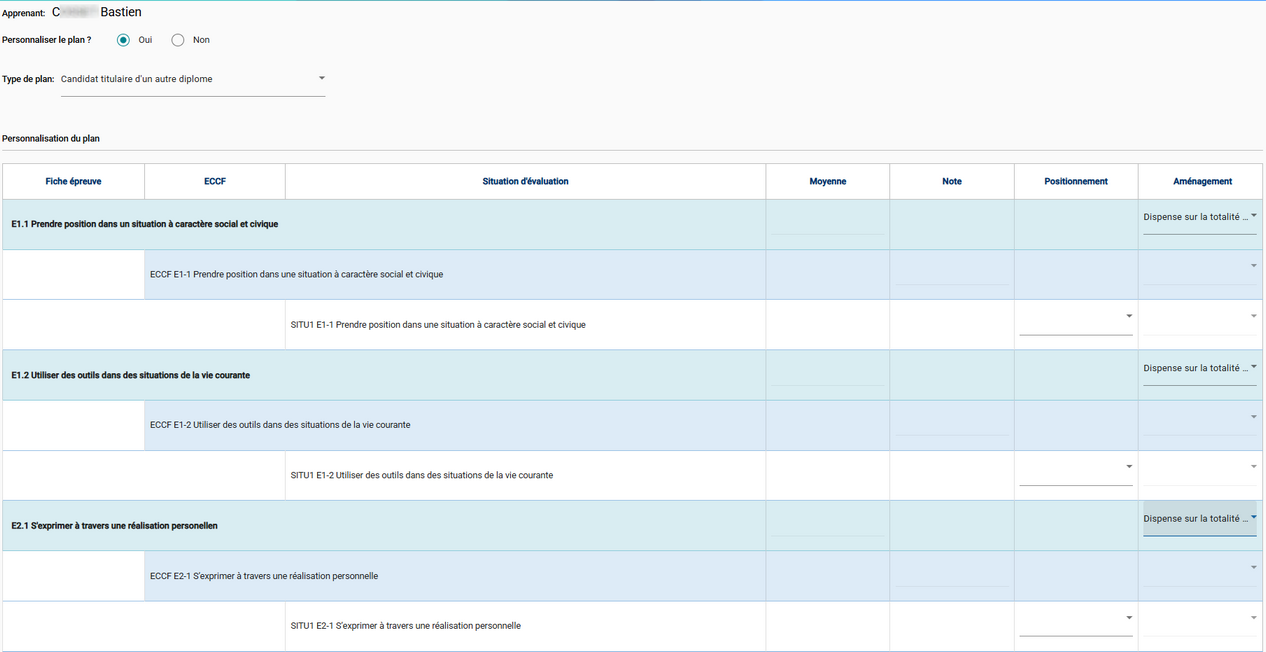The width and height of the screenshot is (1266, 652).
Task: Click the Note field for ECCF E1-2
Action: (x=951, y=423)
